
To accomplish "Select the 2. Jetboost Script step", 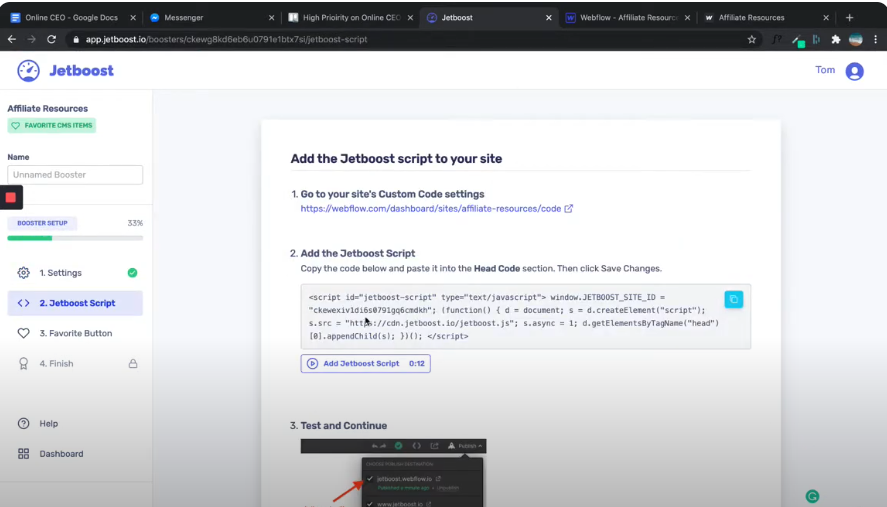I will pyautogui.click(x=75, y=303).
